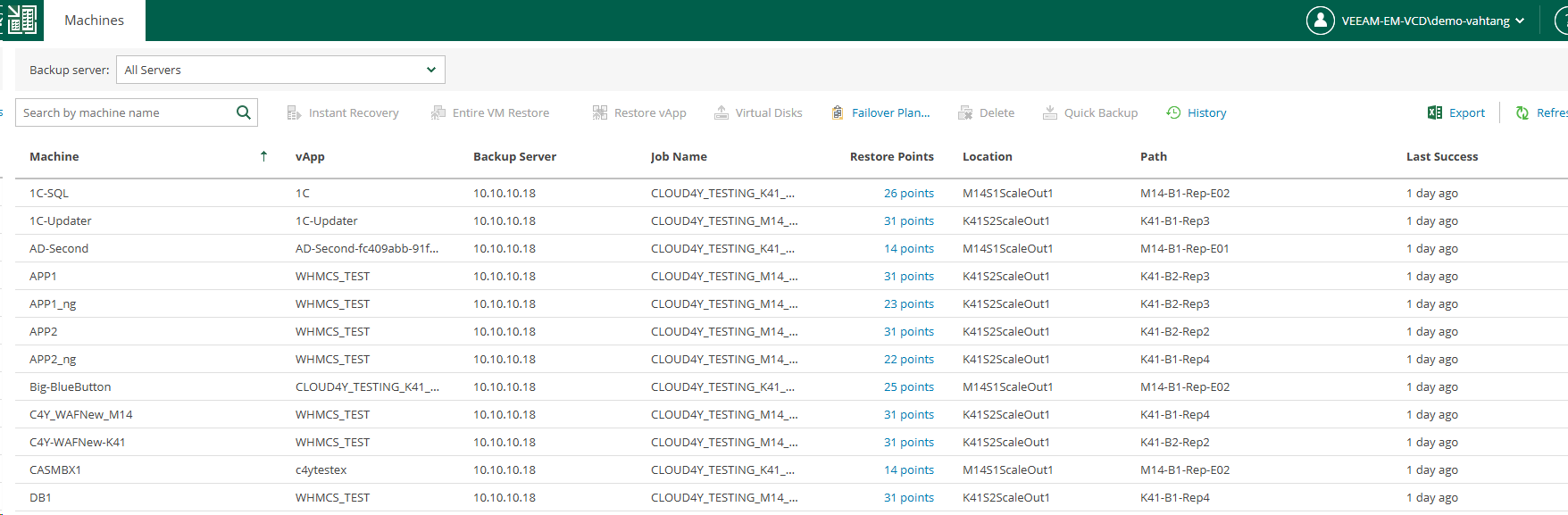
Task: Open the Backup server dropdown
Action: [280, 70]
